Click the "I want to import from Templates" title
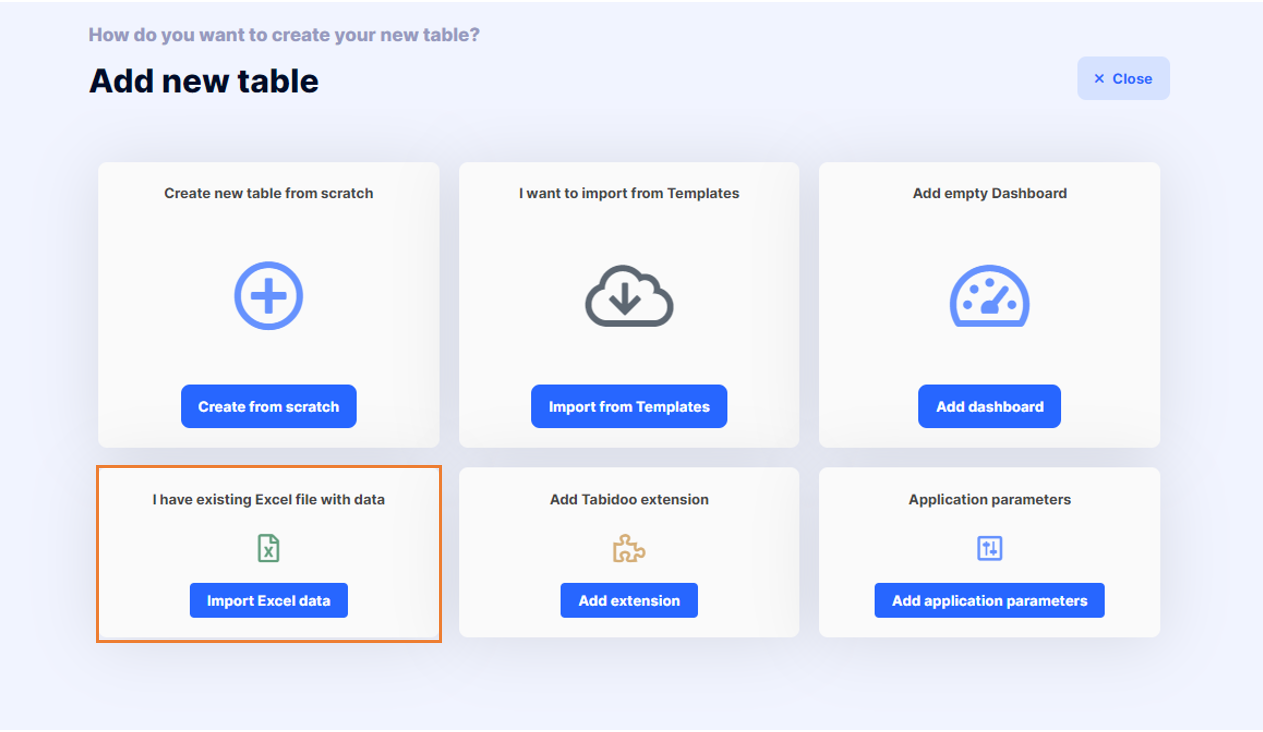Image resolution: width=1263 pixels, height=732 pixels. tap(629, 193)
